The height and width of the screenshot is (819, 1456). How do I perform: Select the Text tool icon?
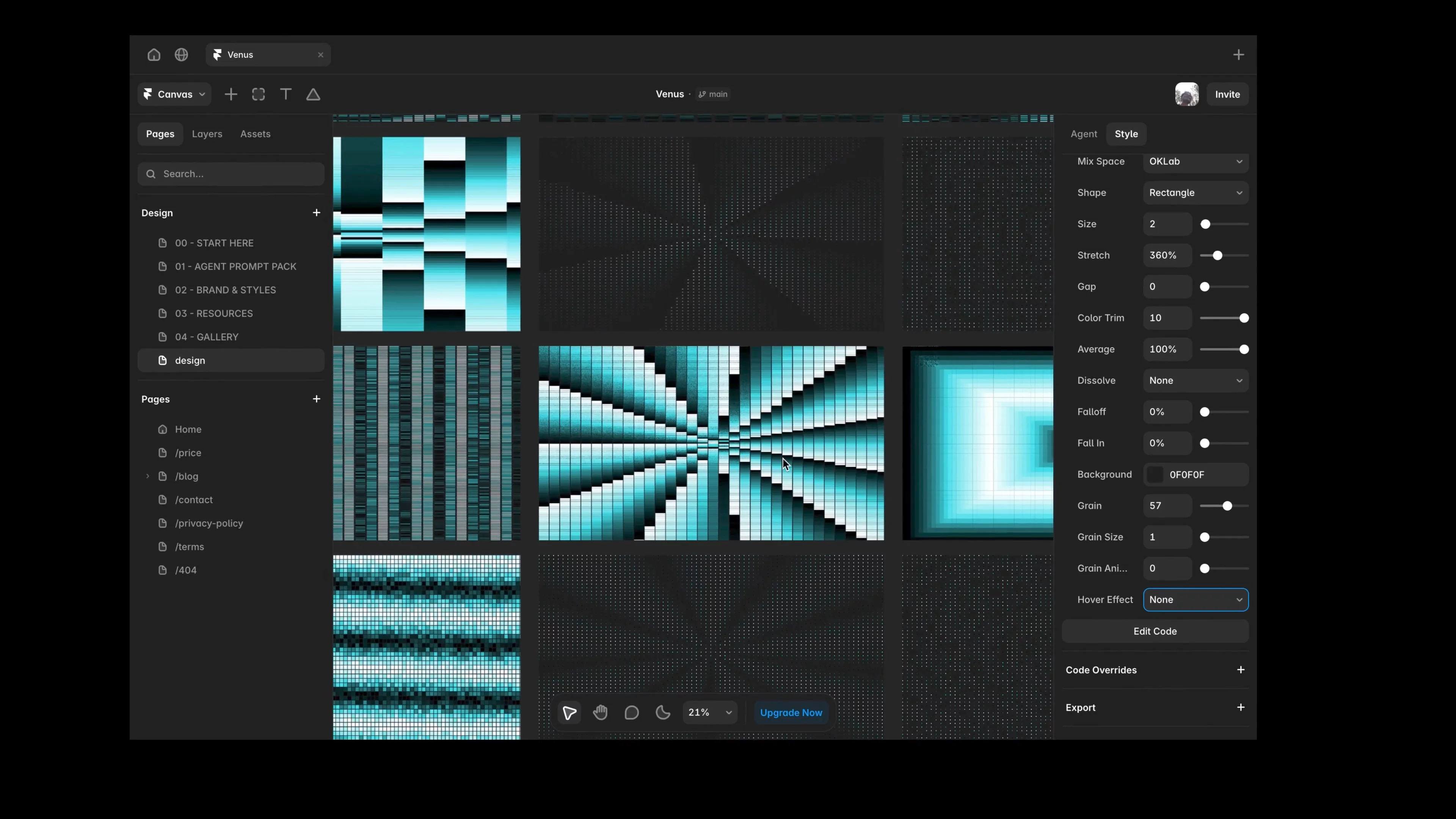coord(286,94)
